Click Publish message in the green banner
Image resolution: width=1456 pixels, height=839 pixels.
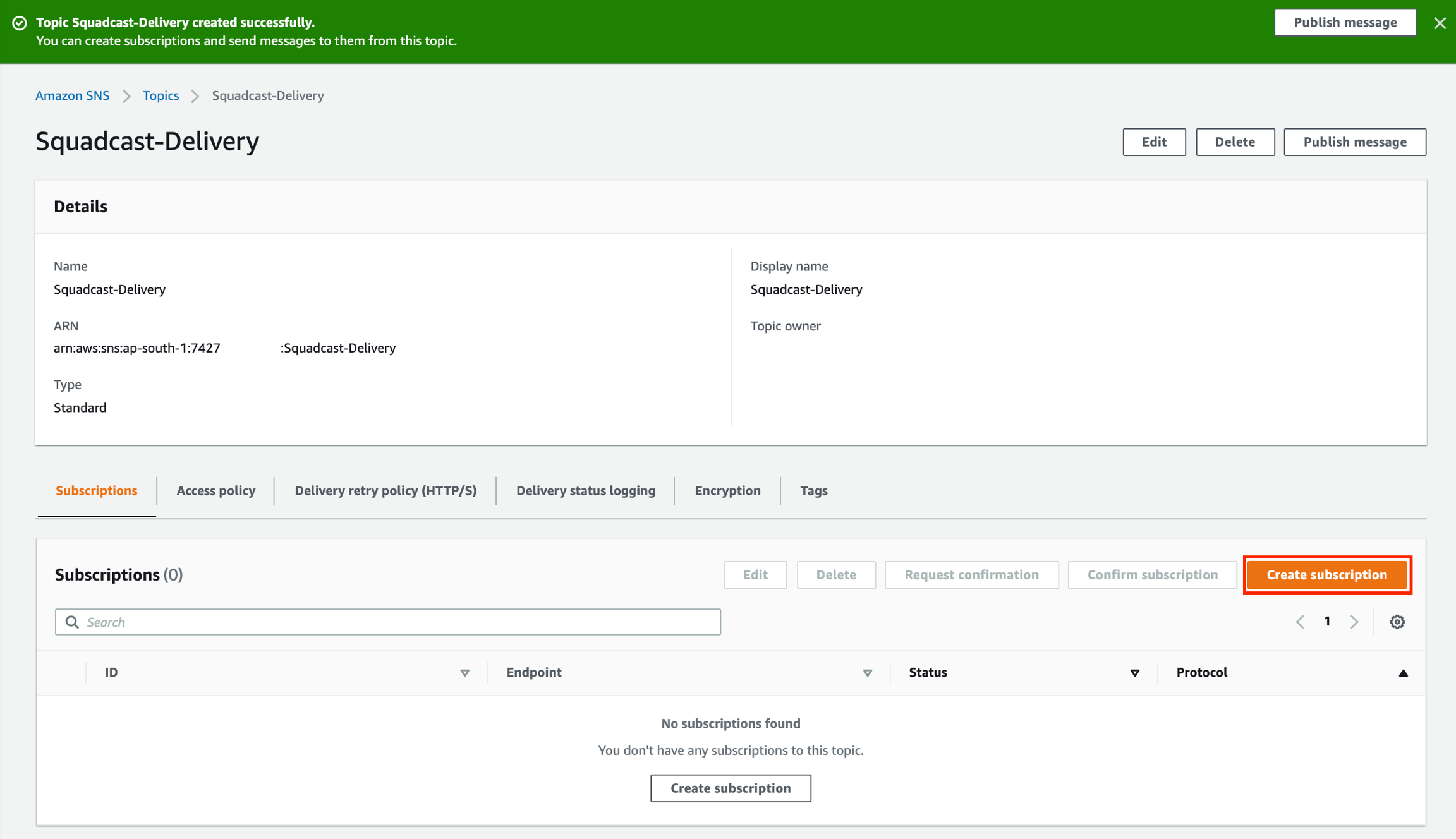tap(1345, 23)
